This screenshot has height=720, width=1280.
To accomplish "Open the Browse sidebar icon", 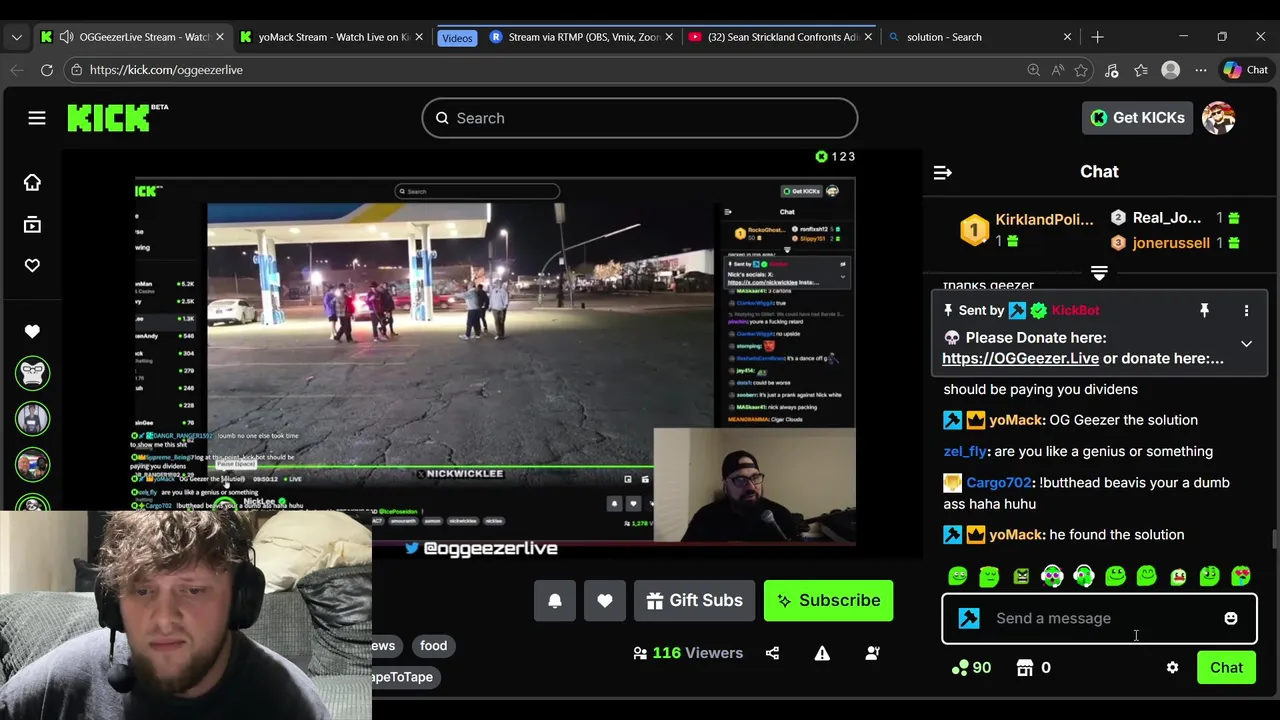I will click(x=32, y=225).
